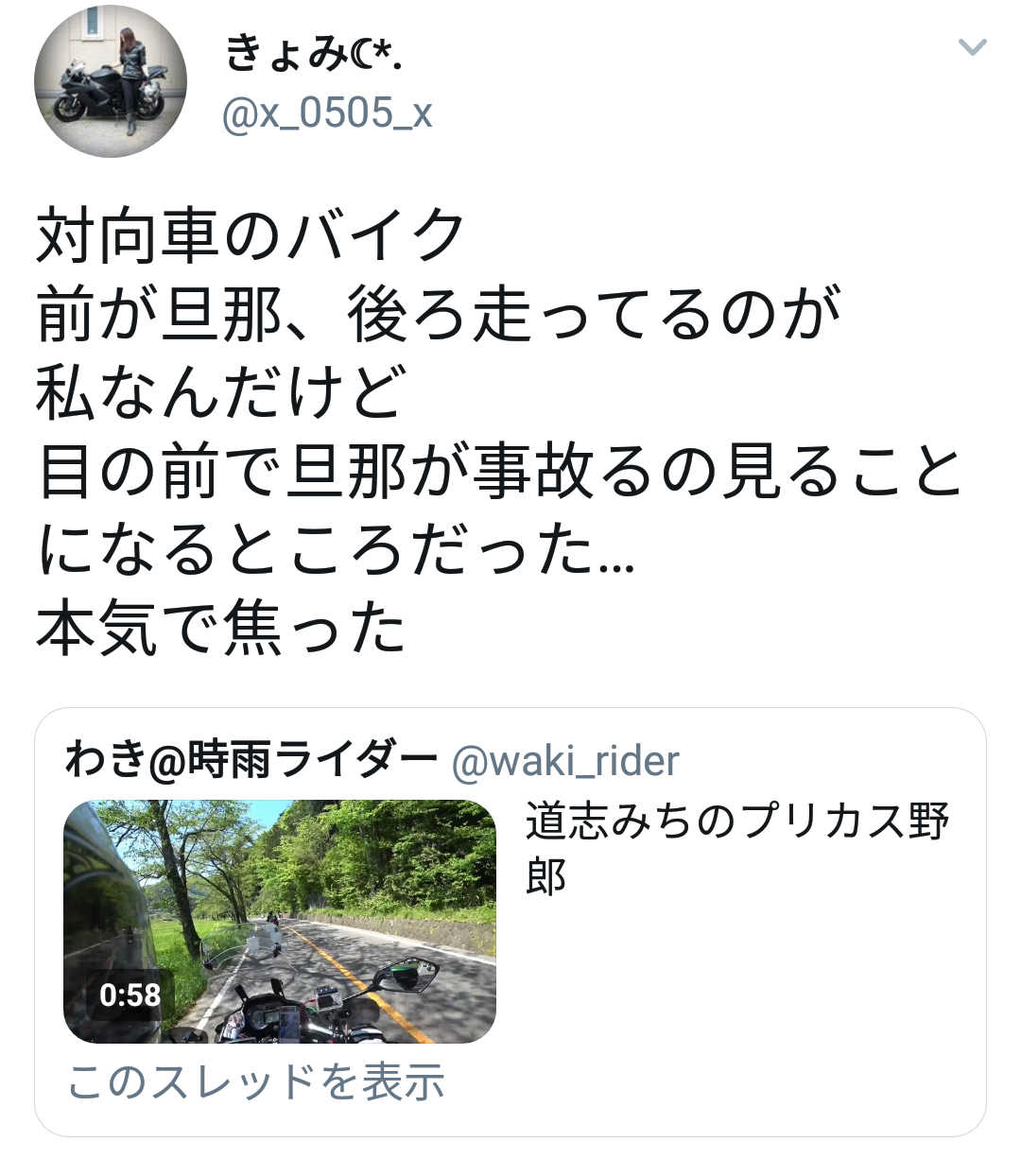
Task: Play the quoted road video thumbnail
Action: click(x=280, y=922)
